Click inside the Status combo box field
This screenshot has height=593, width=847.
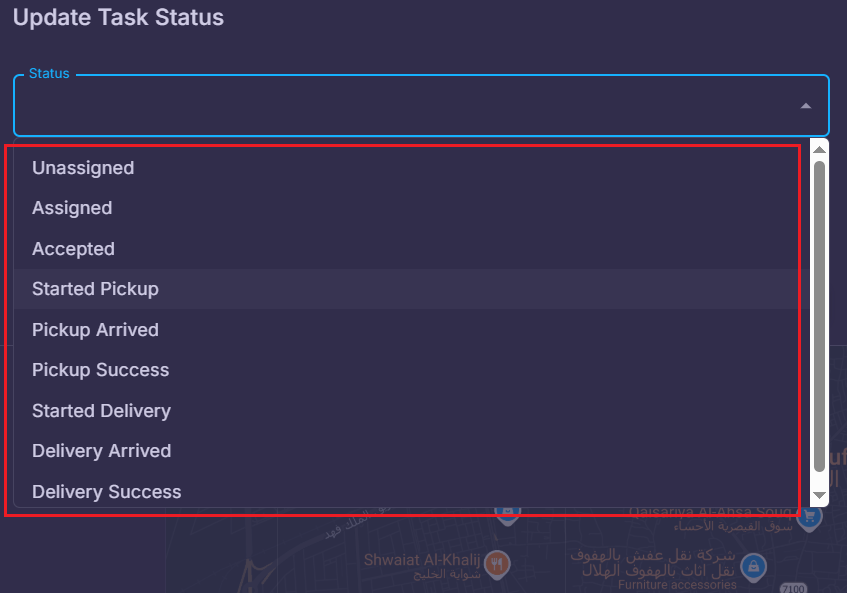click(421, 105)
